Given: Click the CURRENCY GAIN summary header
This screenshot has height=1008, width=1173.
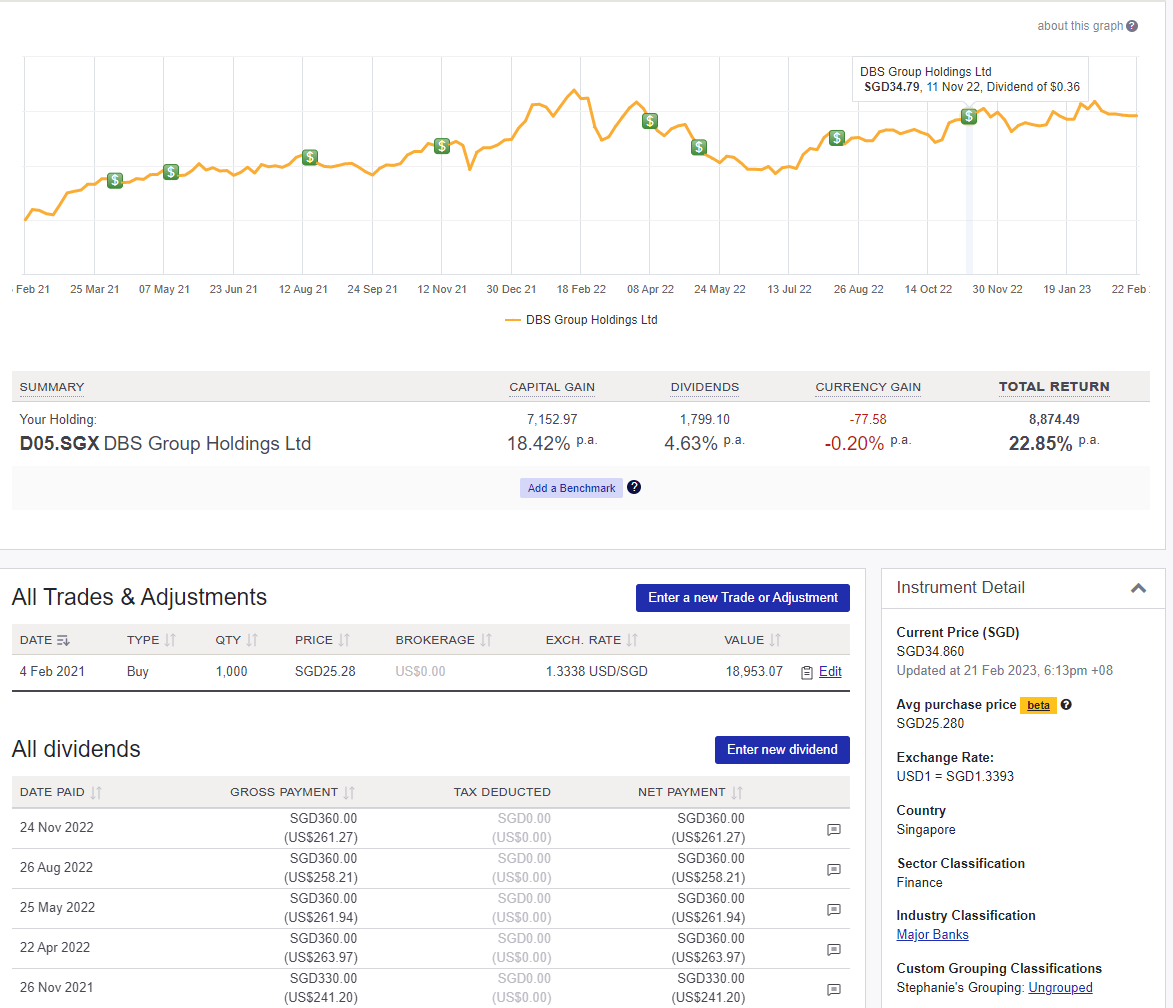Looking at the screenshot, I should coord(868,387).
